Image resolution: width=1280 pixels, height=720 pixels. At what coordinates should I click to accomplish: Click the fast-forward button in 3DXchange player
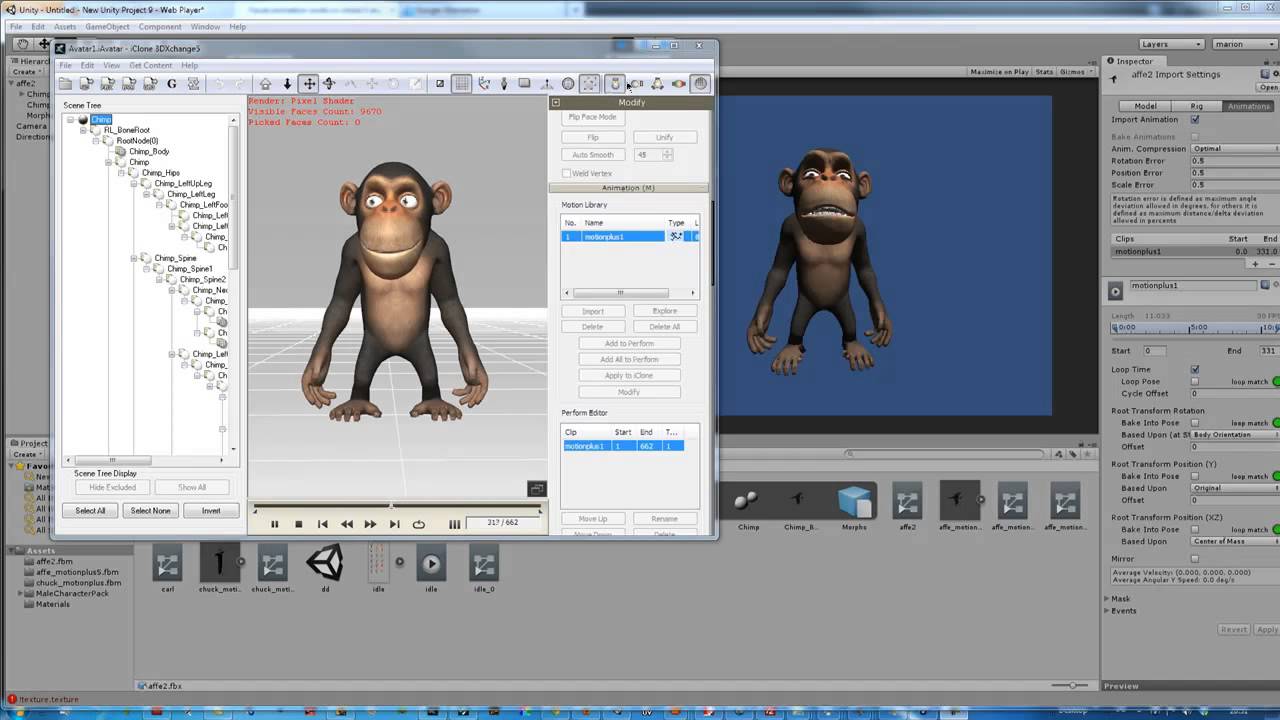pyautogui.click(x=370, y=524)
